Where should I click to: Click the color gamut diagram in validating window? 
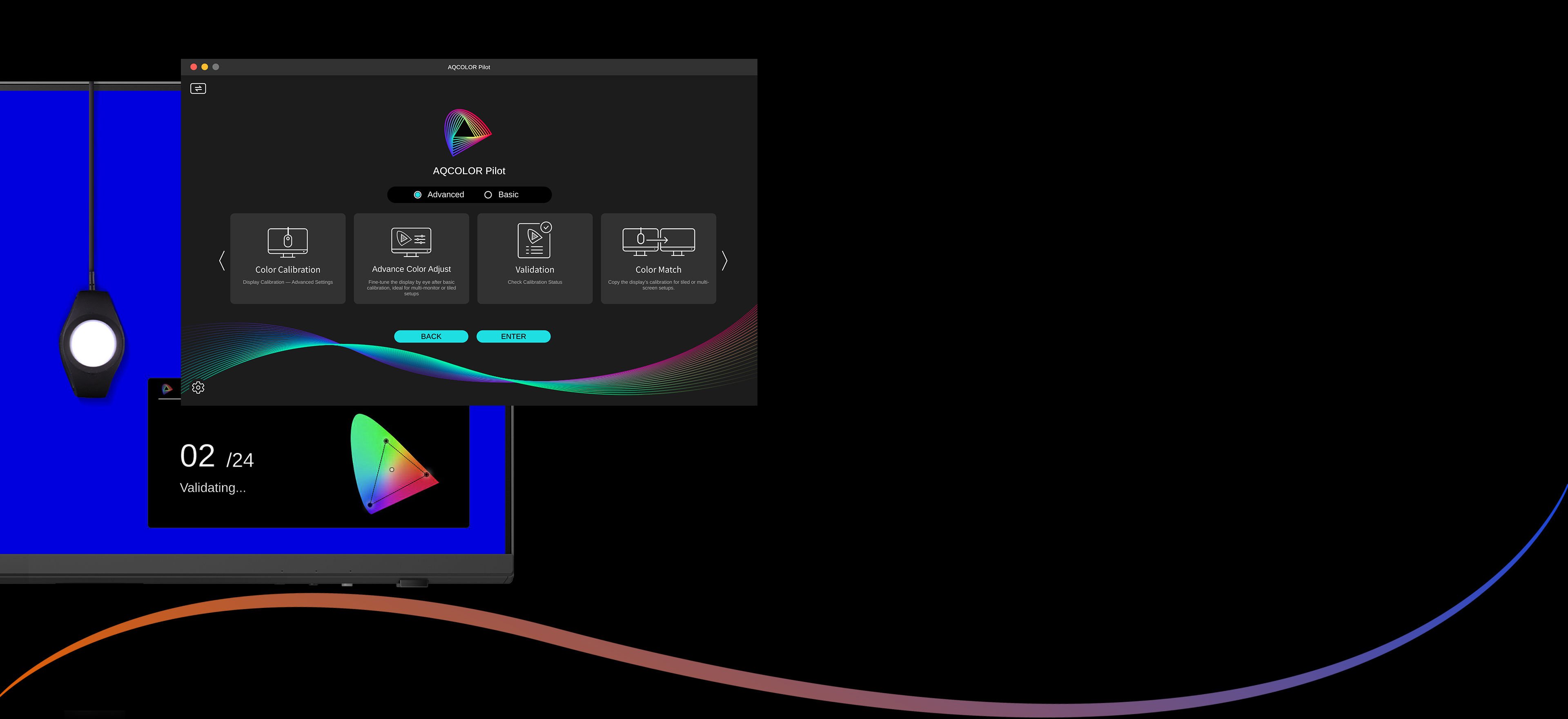point(394,464)
